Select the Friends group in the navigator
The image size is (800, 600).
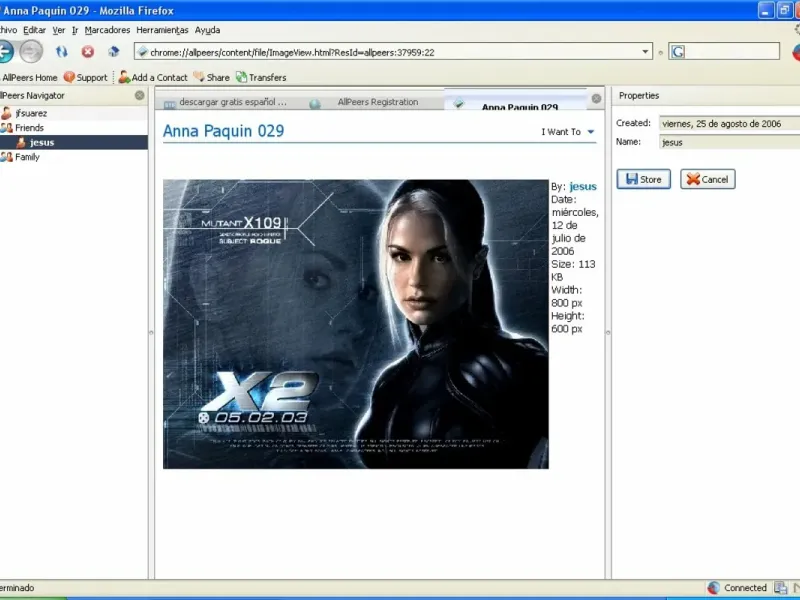(x=74, y=128)
